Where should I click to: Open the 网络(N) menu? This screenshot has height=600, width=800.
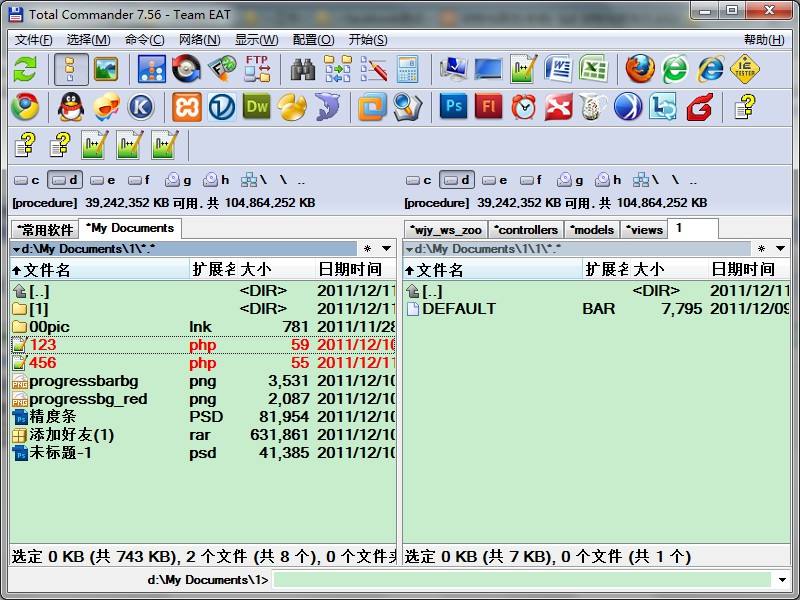[x=199, y=40]
